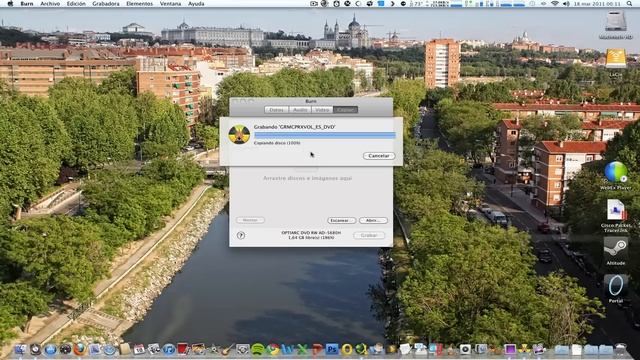Click the date and time in menu bar
The image size is (640, 360).
(596, 4)
